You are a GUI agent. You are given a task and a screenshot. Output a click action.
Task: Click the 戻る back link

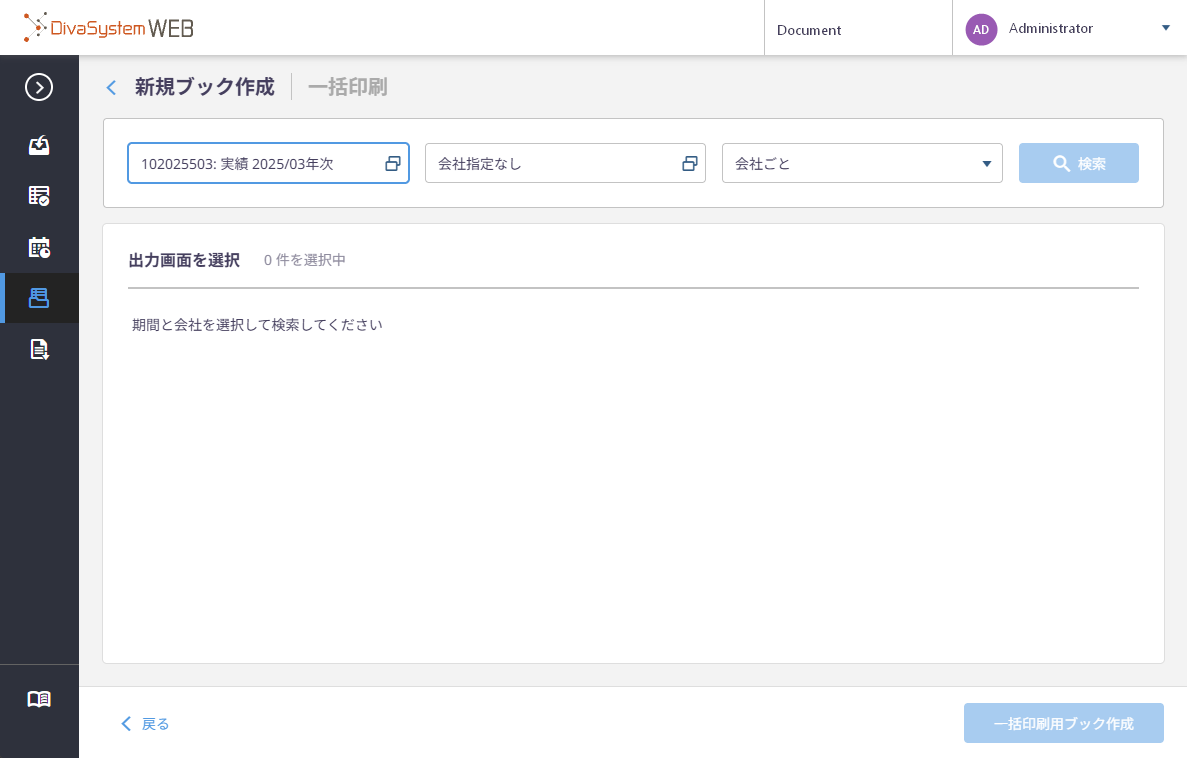click(x=145, y=724)
